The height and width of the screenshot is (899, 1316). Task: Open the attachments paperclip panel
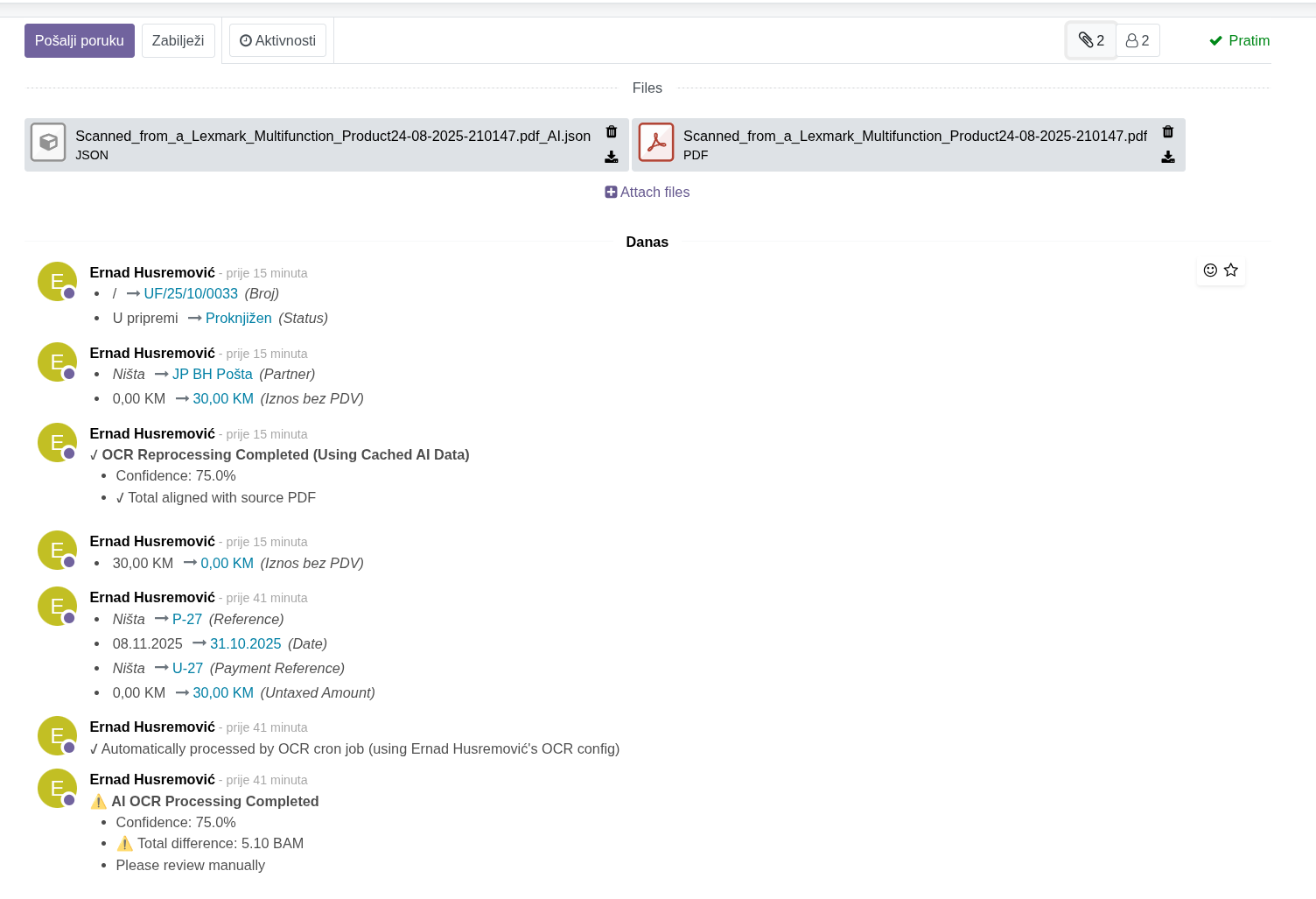1090,40
